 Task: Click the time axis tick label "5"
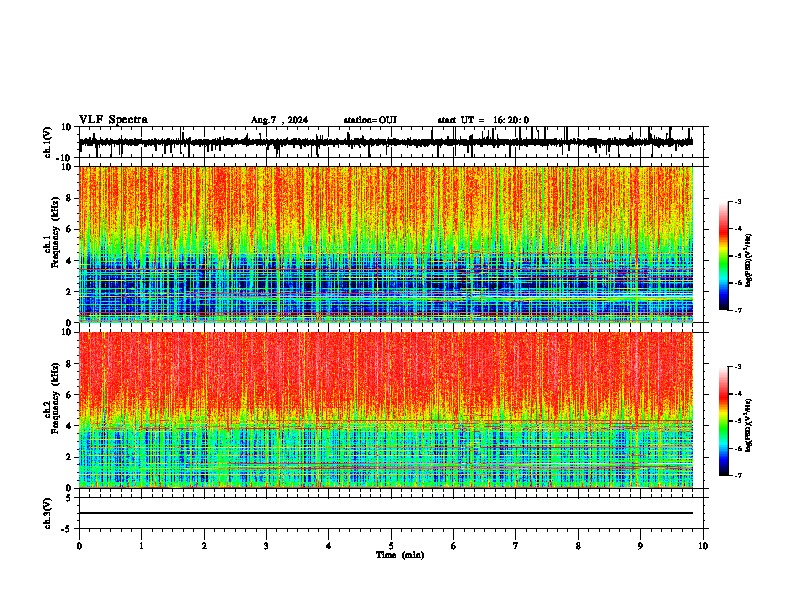pyautogui.click(x=391, y=546)
